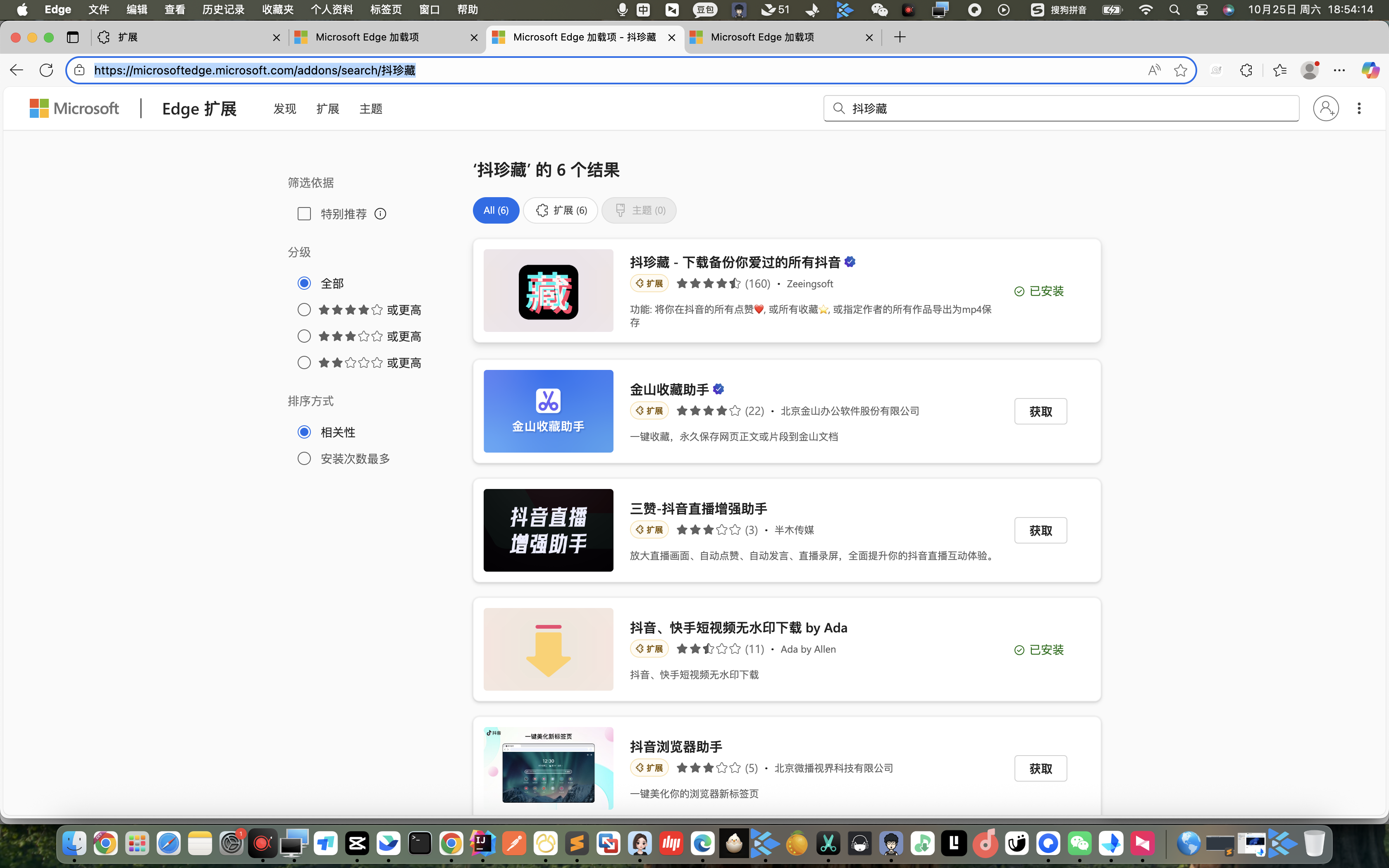
Task: Open the 抖珍藏 extension title link
Action: pos(735,262)
